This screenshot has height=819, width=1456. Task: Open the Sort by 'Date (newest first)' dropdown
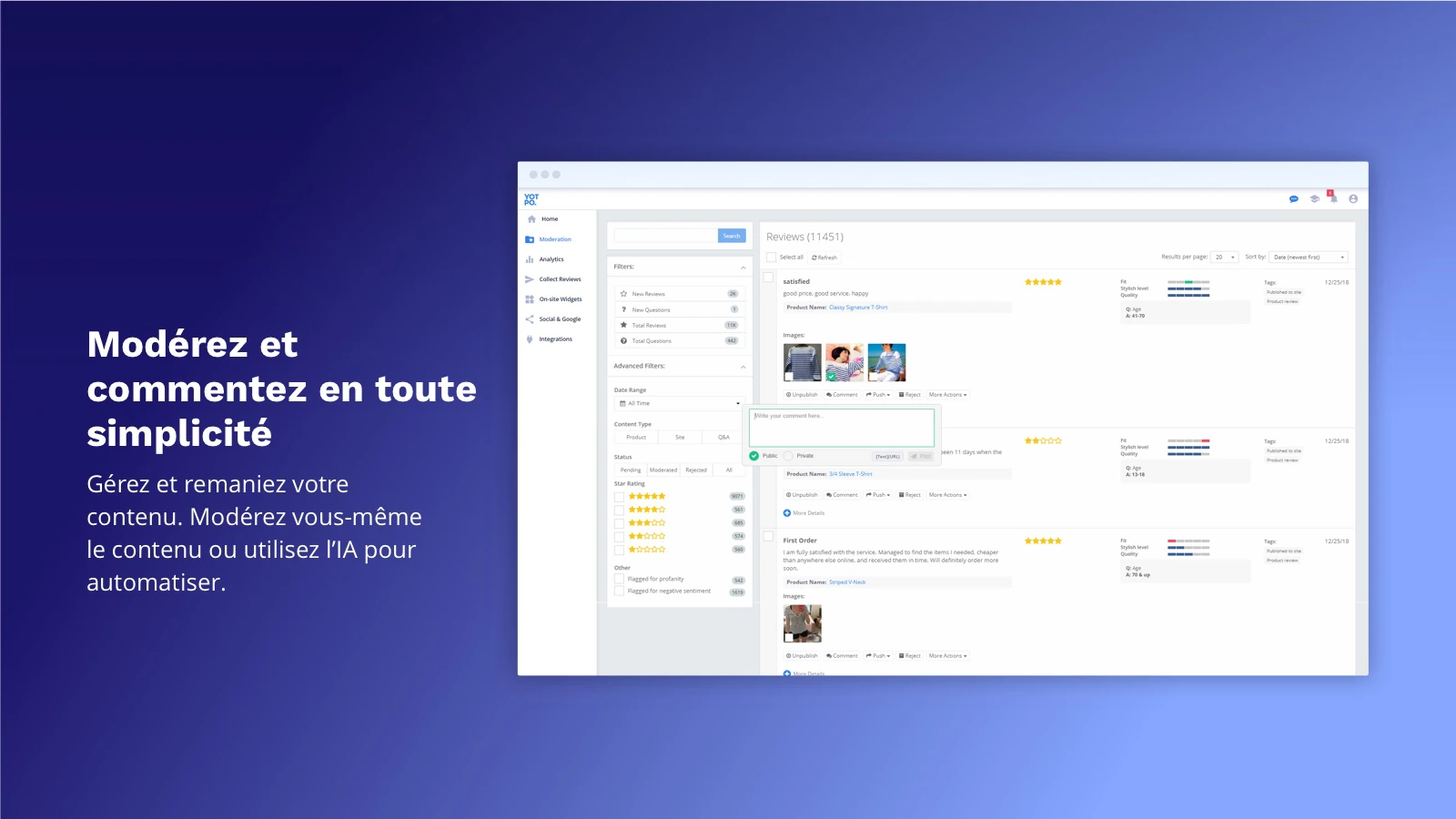coord(1309,258)
